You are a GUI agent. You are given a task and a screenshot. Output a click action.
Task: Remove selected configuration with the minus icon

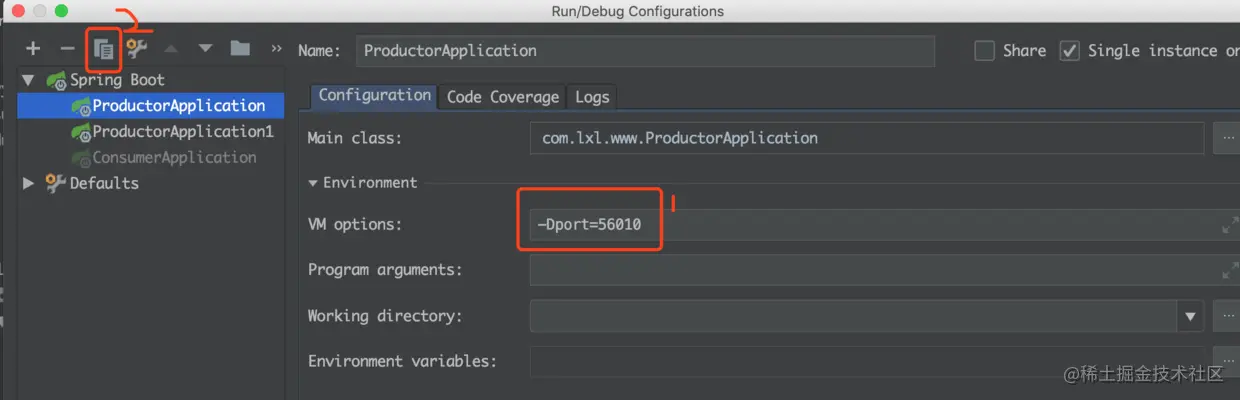(67, 48)
